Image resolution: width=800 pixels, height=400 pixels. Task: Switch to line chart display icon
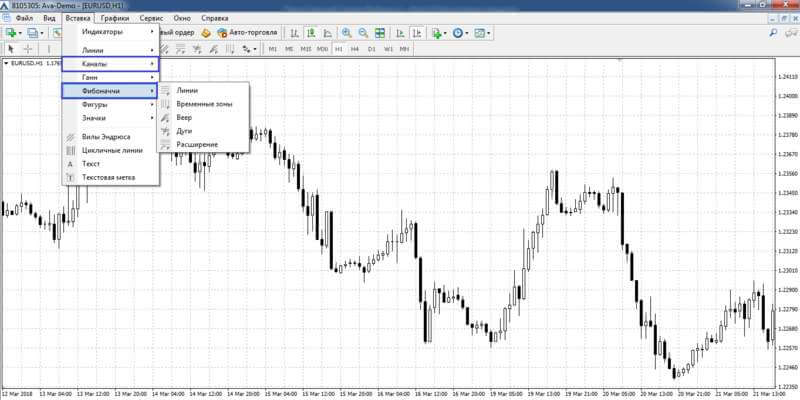coord(328,33)
